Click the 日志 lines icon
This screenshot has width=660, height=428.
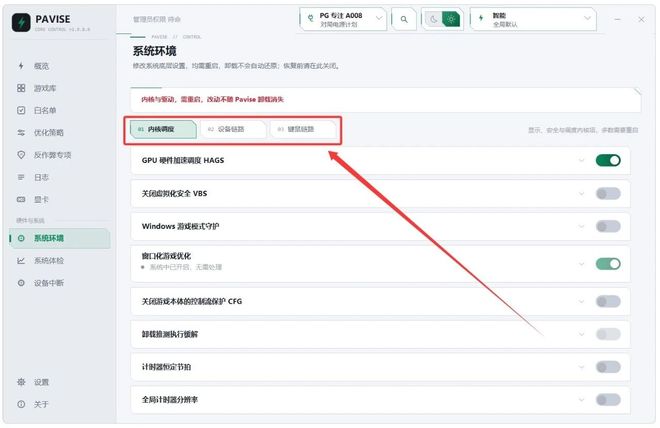[21, 177]
